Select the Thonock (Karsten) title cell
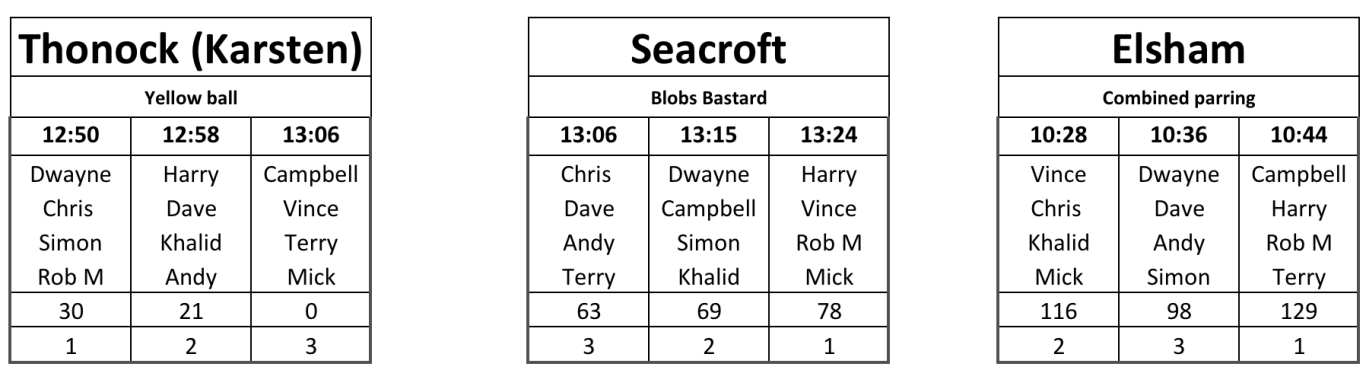The width and height of the screenshot is (1366, 370). (x=190, y=49)
